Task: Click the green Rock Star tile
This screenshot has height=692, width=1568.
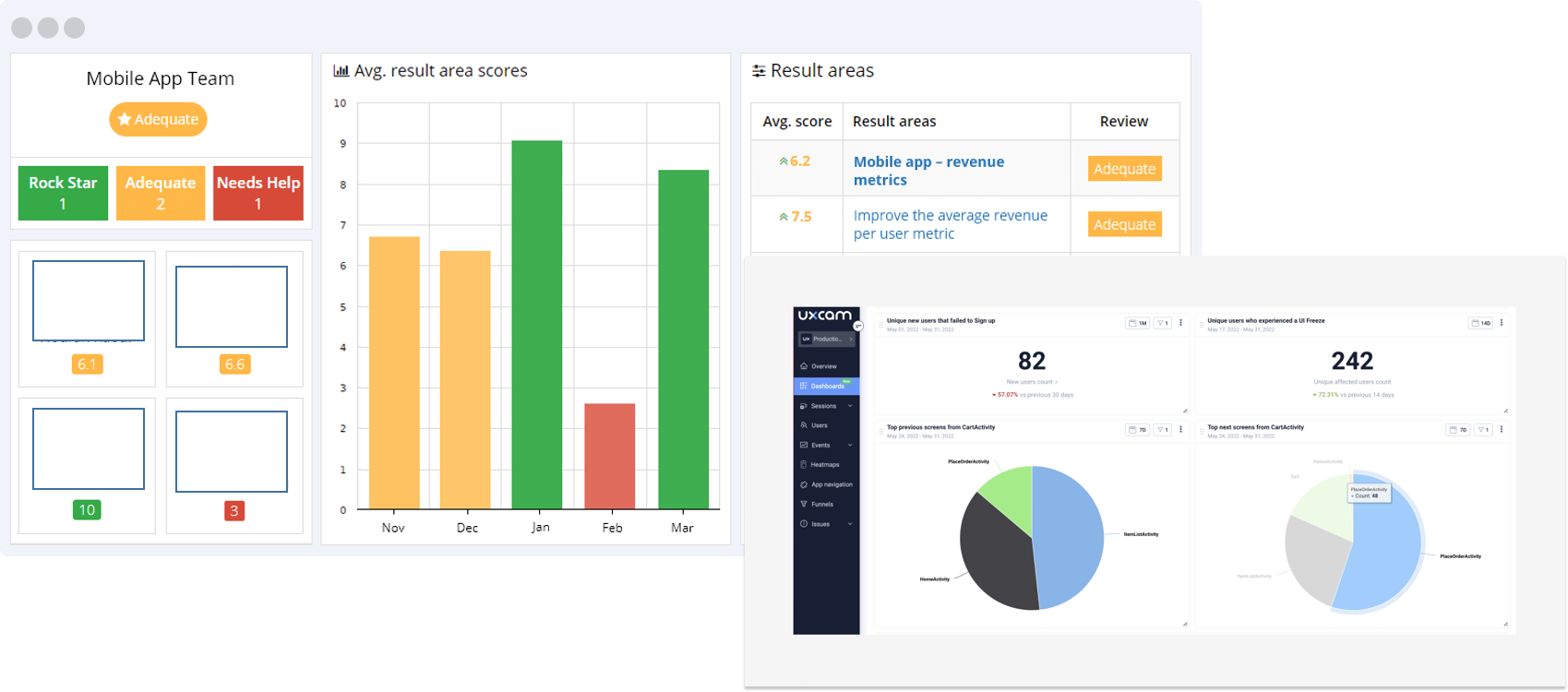Action: (x=63, y=193)
